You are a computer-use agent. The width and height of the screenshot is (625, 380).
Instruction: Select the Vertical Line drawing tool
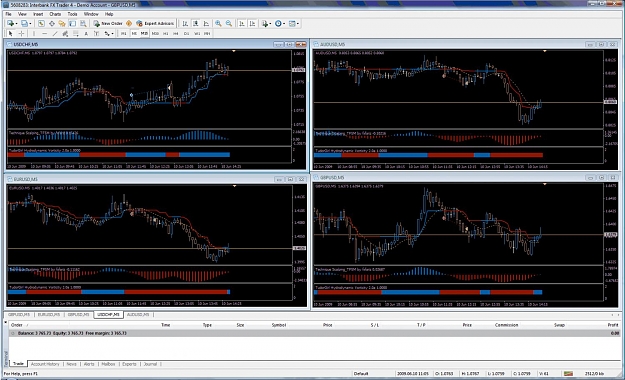[34, 33]
